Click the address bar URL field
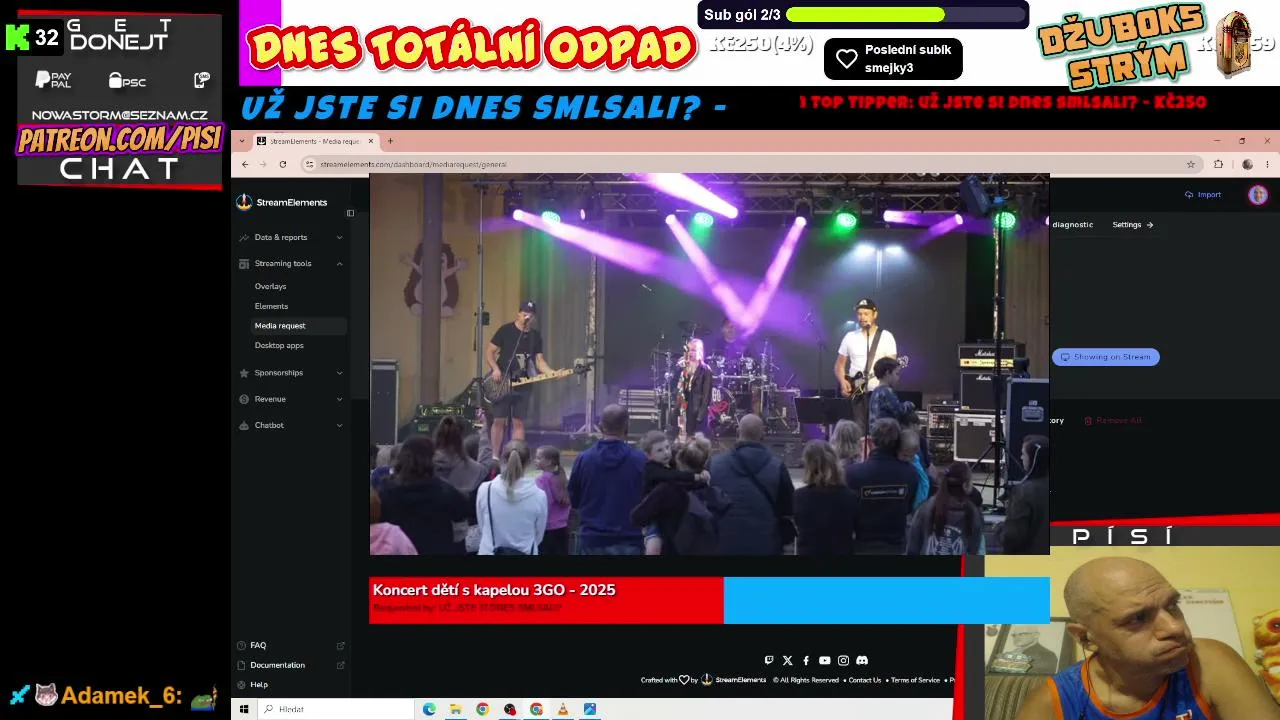 click(746, 164)
